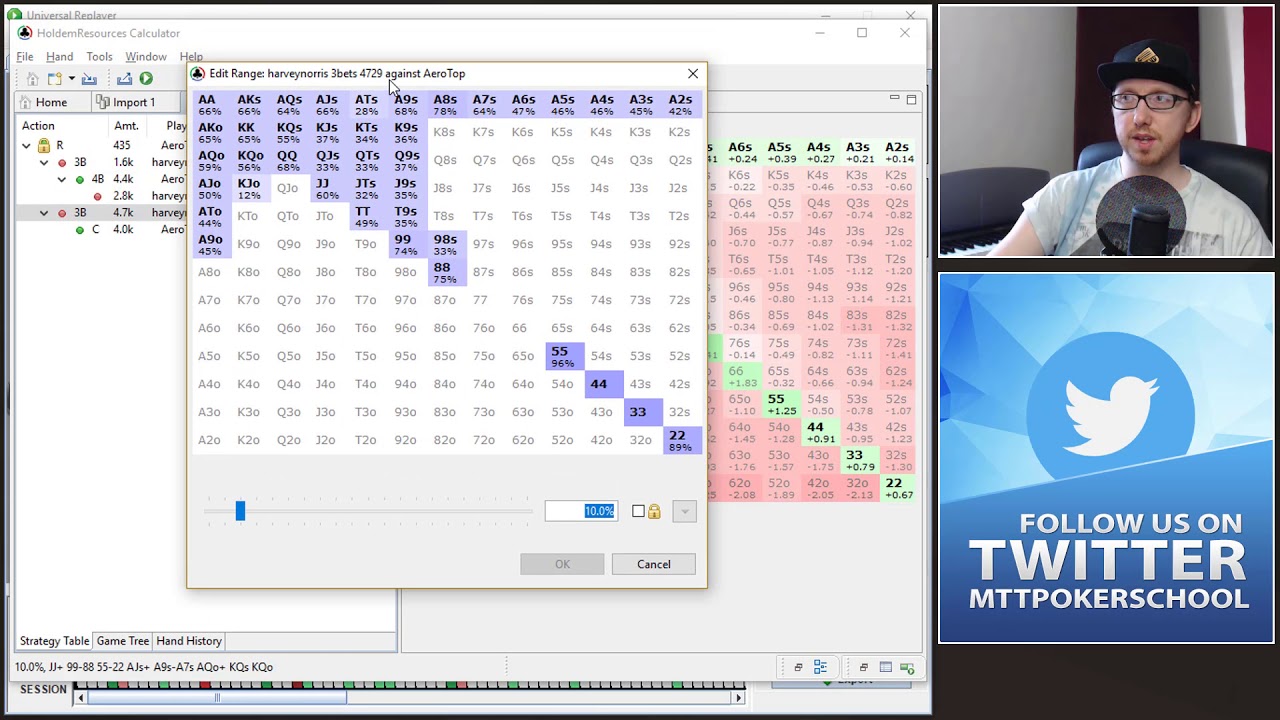Select the unselected QJo range cell
The image size is (1280, 720).
point(288,188)
